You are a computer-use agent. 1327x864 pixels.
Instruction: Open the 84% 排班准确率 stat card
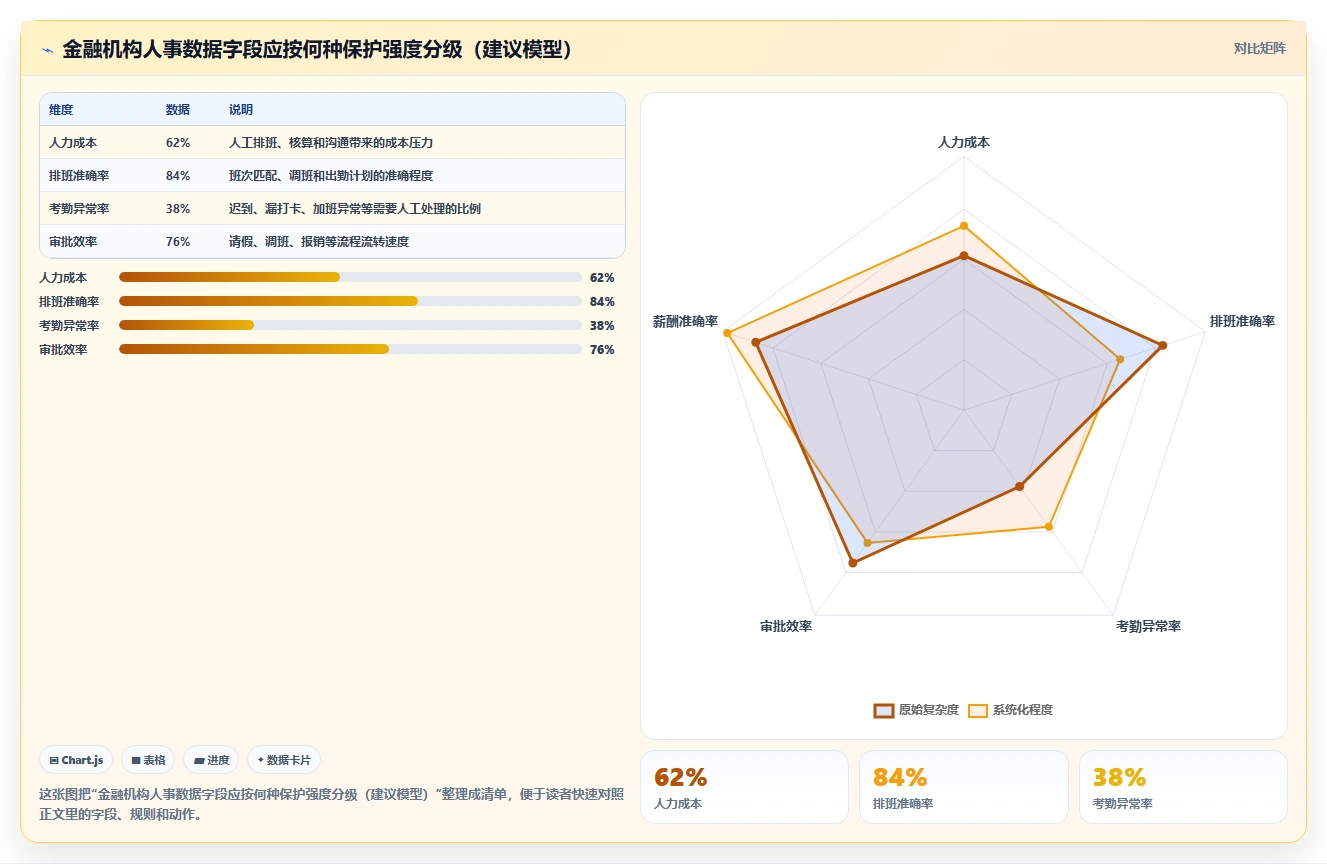(963, 787)
